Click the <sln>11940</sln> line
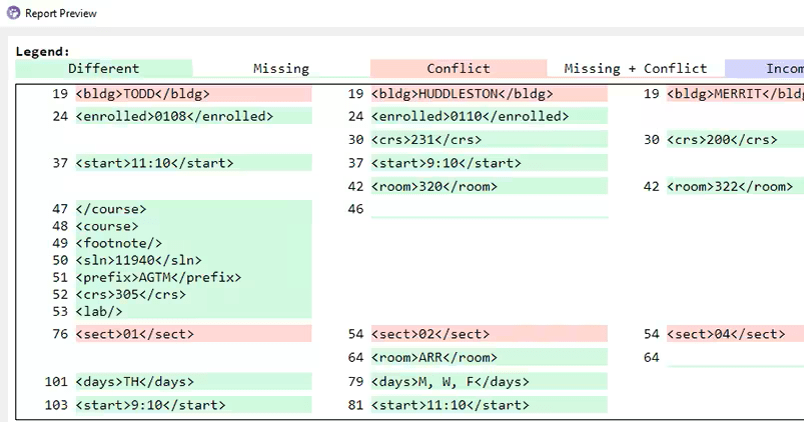 pos(193,260)
